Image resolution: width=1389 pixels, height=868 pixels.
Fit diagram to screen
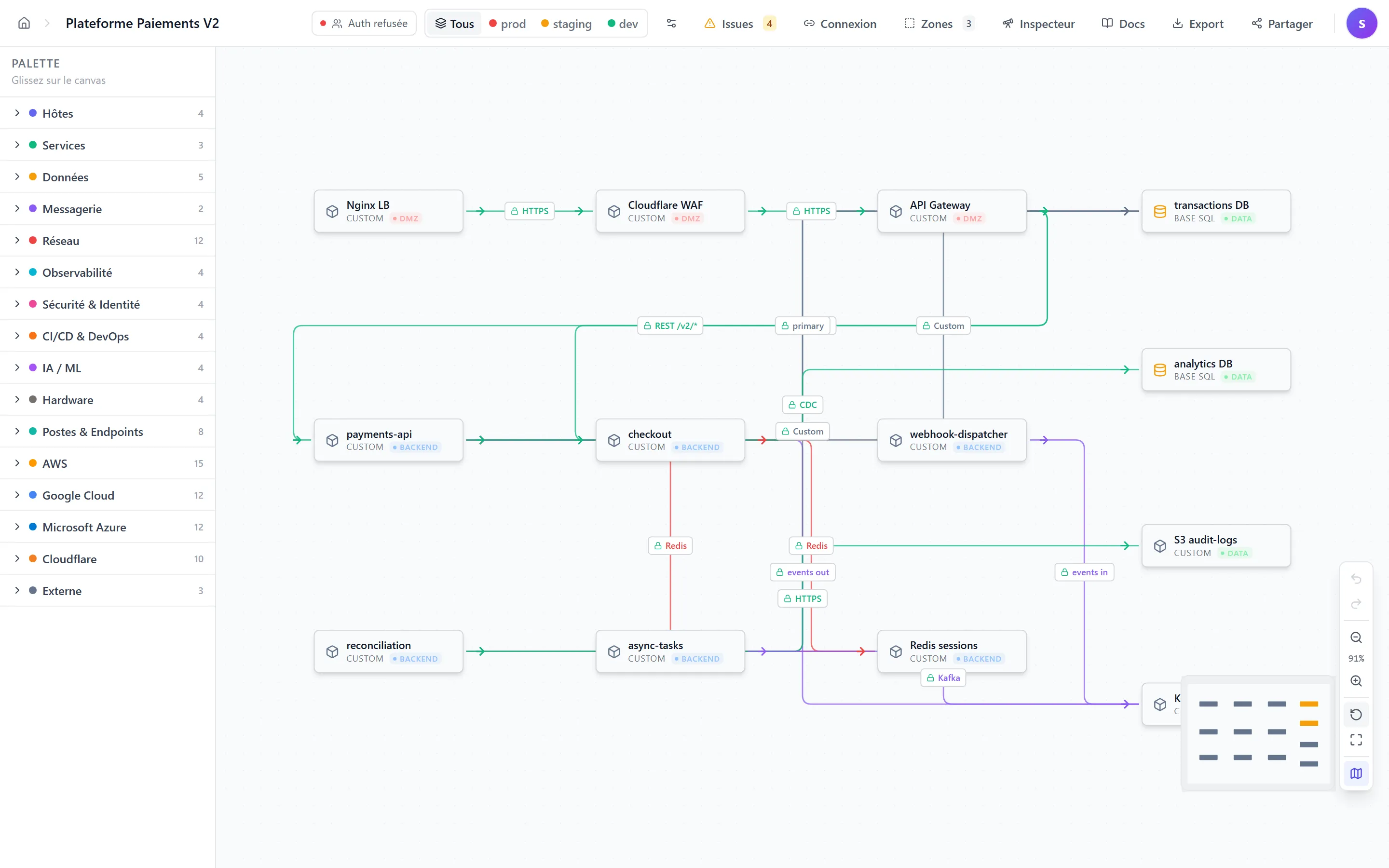1356,740
